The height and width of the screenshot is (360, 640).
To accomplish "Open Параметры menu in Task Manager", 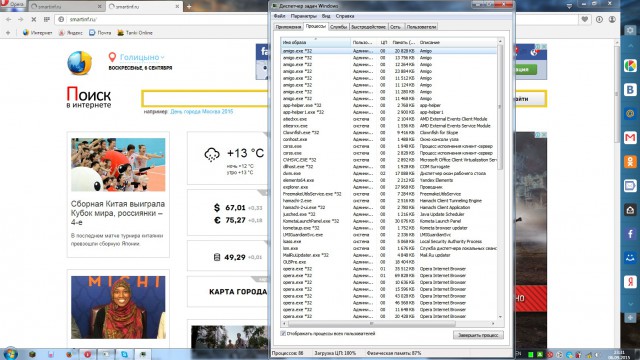I will (303, 16).
